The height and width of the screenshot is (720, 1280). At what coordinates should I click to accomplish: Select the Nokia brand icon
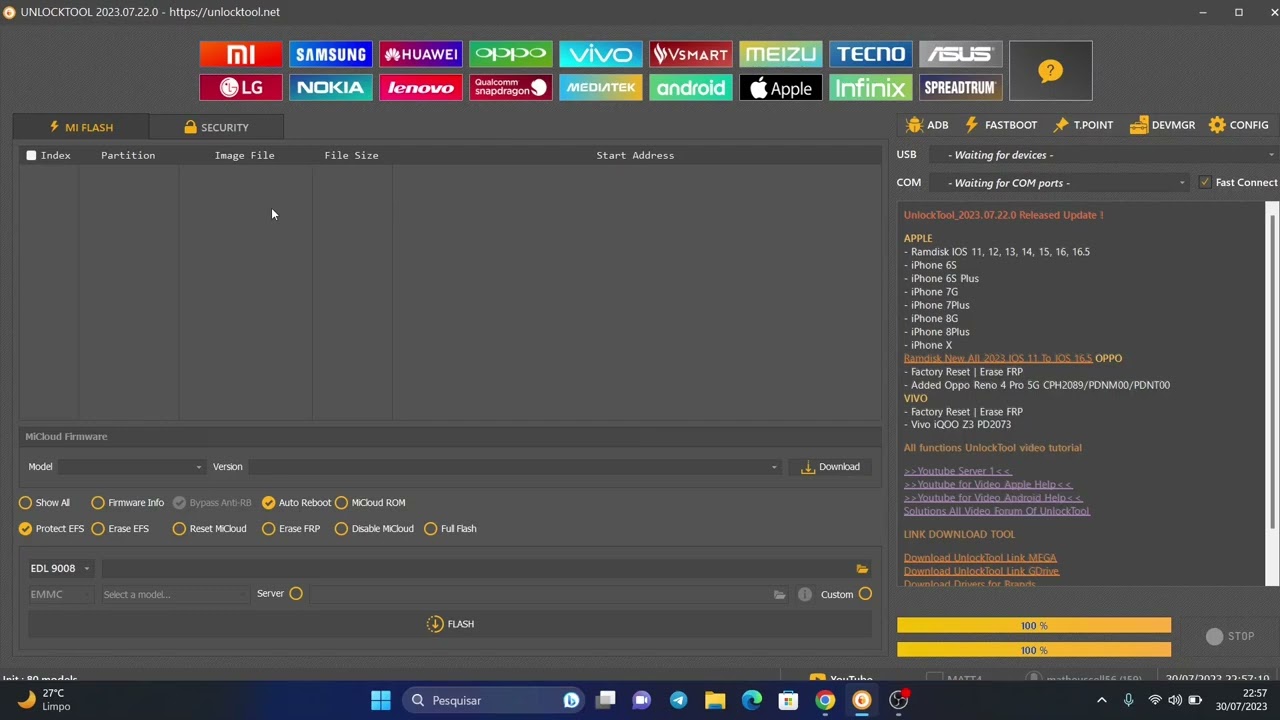(331, 88)
